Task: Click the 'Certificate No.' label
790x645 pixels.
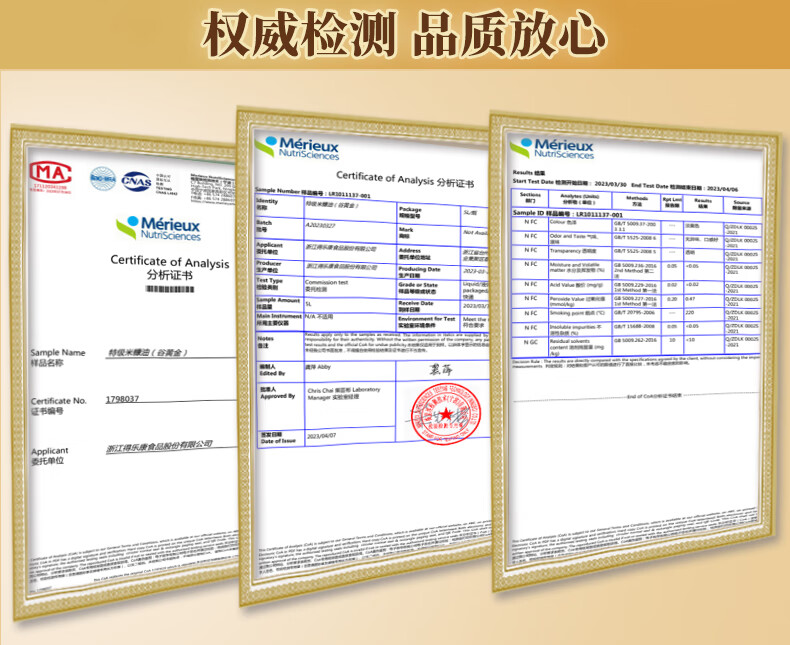Action: (x=59, y=401)
